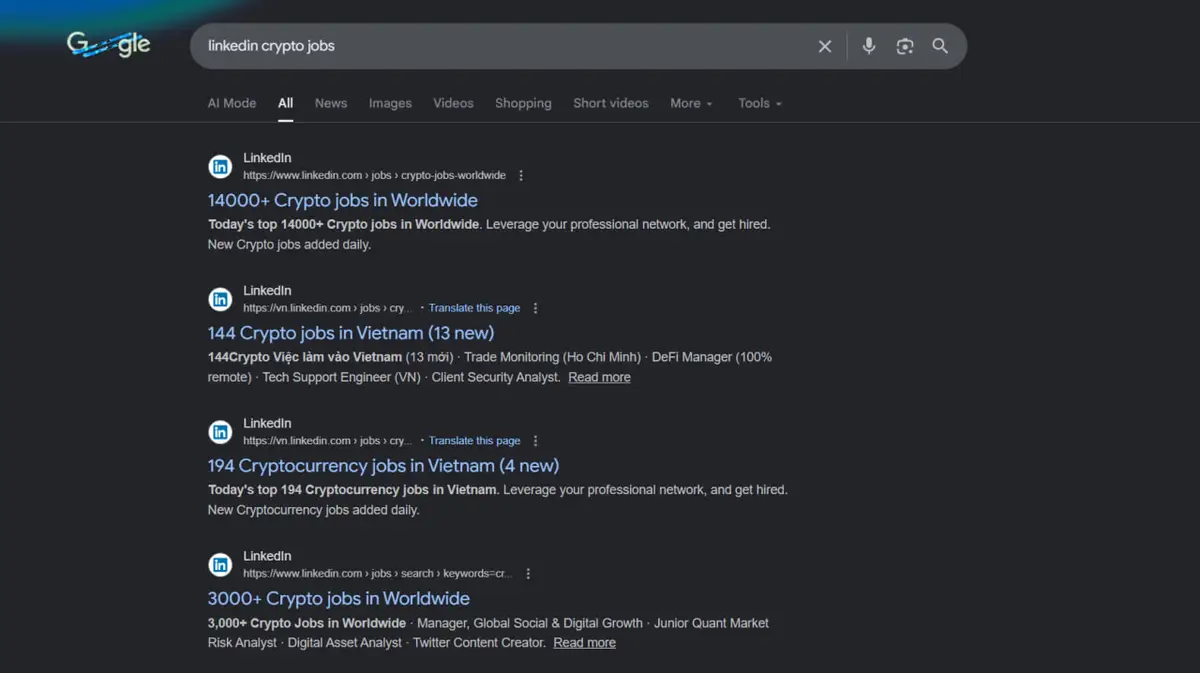Viewport: 1200px width, 673px height.
Task: Expand the More dropdown
Action: point(691,103)
